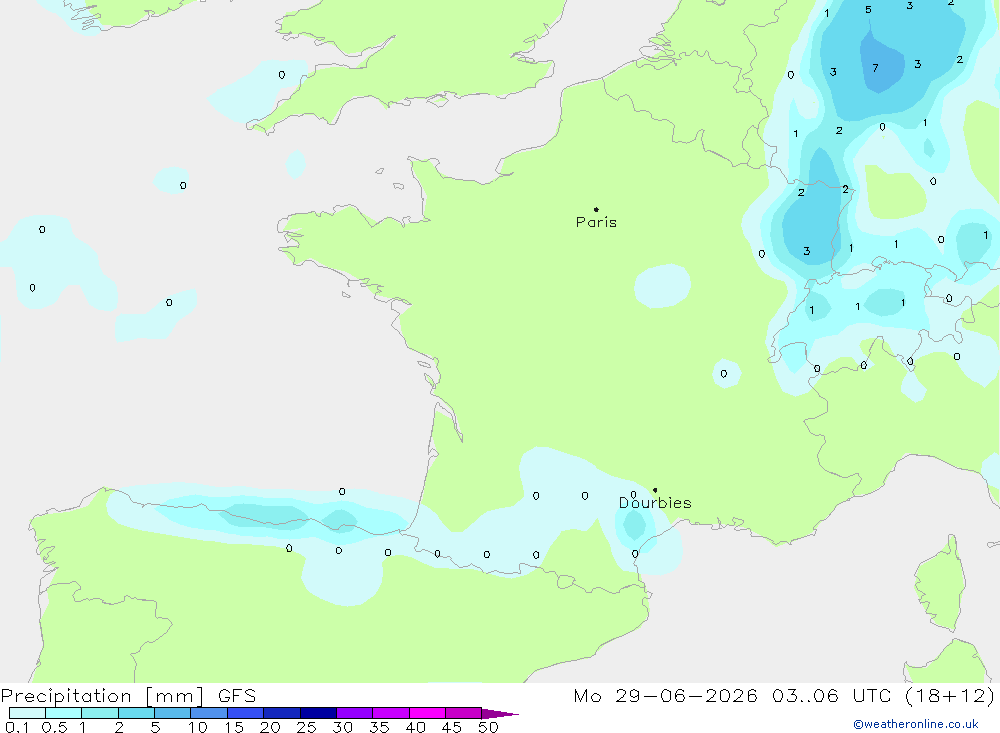The width and height of the screenshot is (1000, 733).
Task: Select the 5–10 mm legend swatch
Action: (173, 713)
